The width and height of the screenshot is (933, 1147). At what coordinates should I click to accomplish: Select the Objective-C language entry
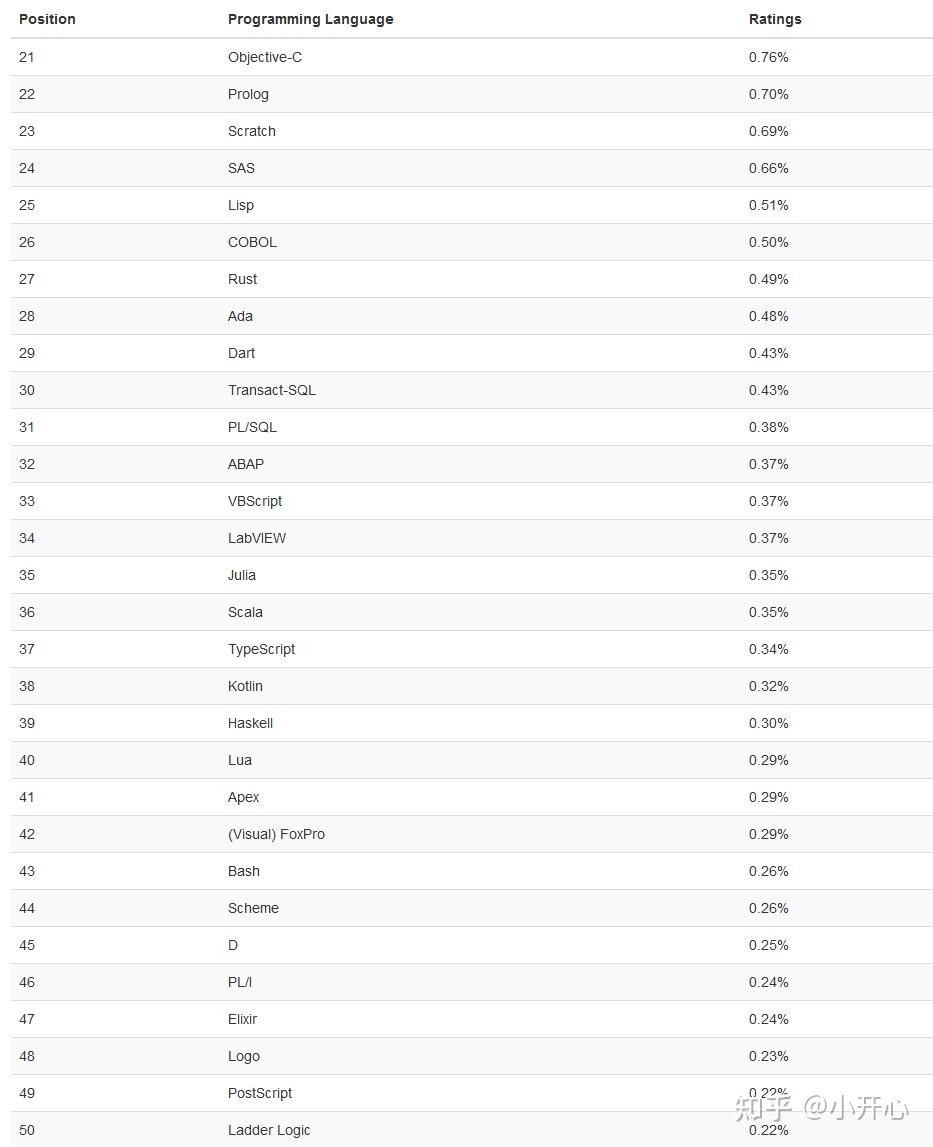264,57
